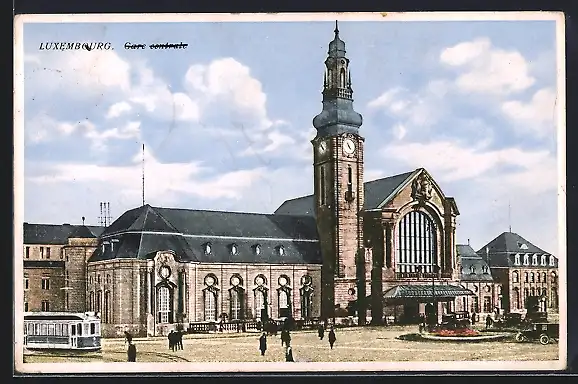Select the front-facing clock on the tower
Viewport: 578px width, 384px height.
pyautogui.click(x=349, y=146)
